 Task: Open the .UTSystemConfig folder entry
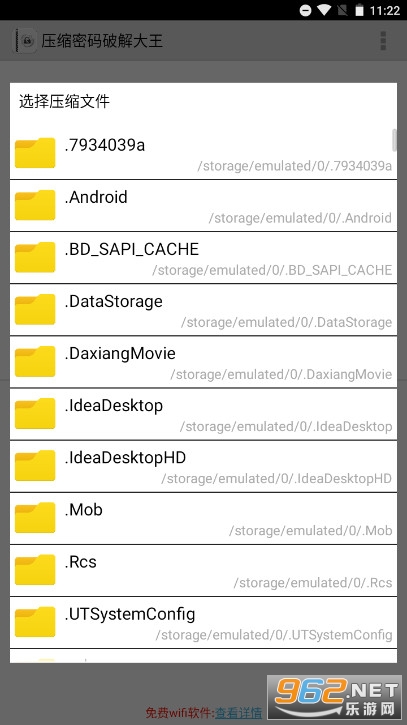tap(204, 623)
